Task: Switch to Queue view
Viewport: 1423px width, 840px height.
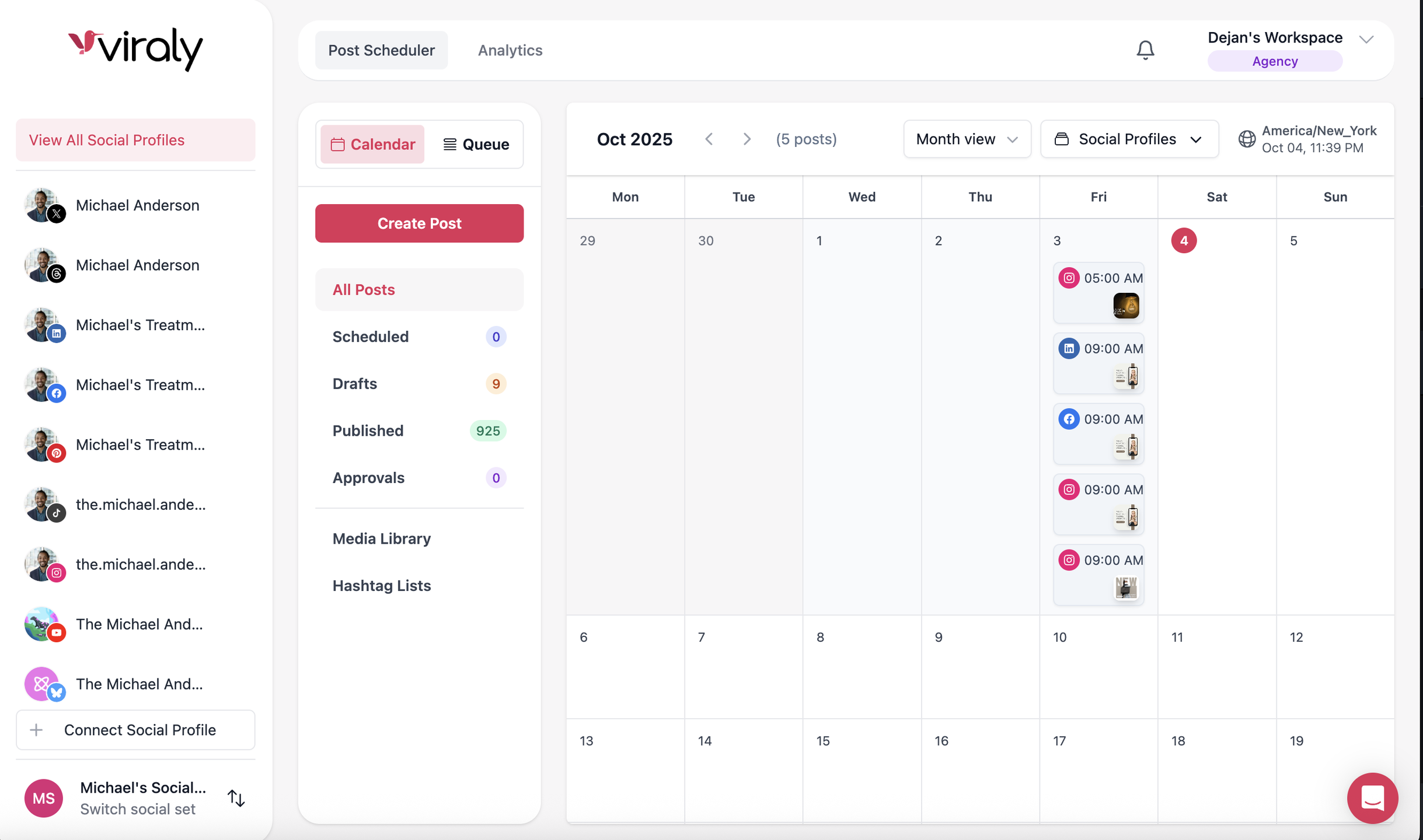Action: [x=476, y=144]
